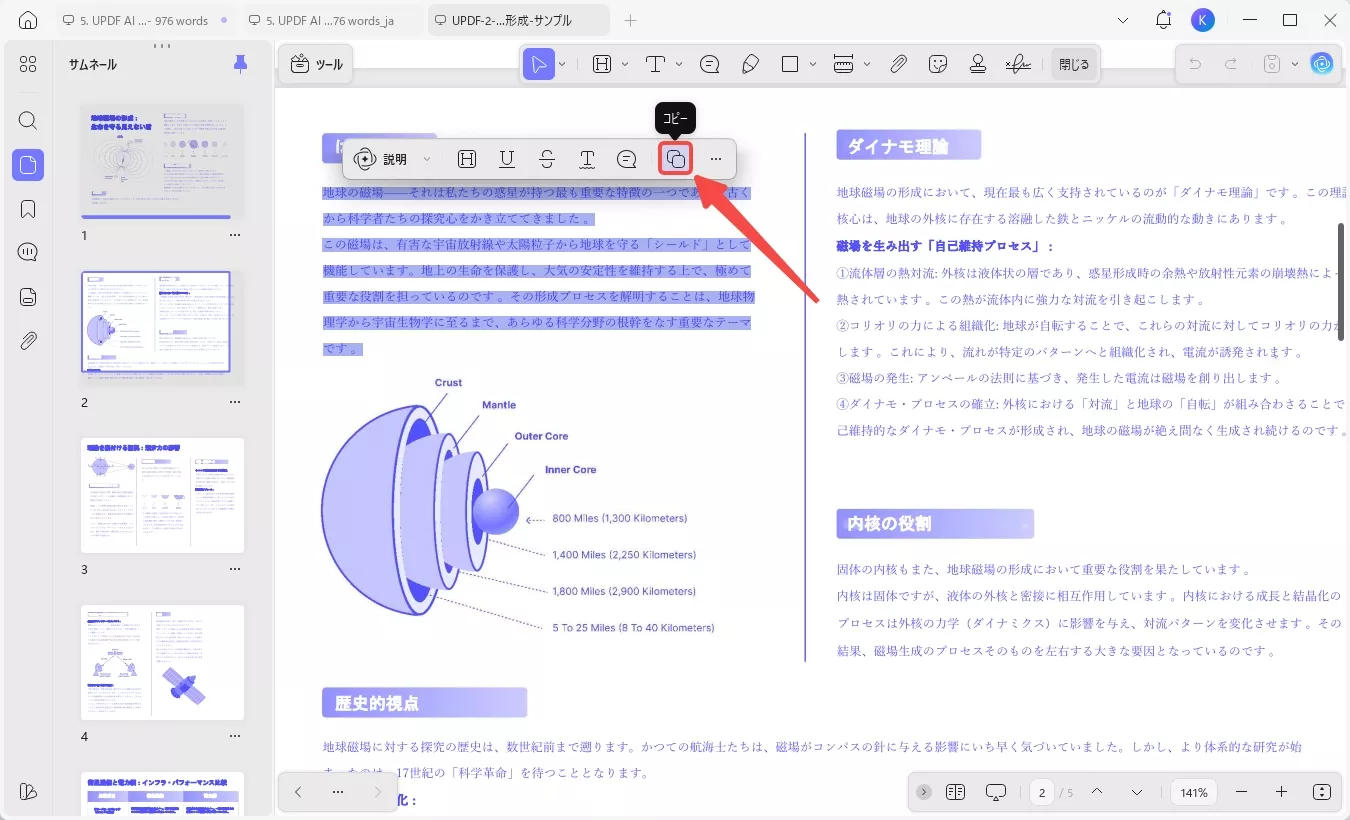Toggle strikethrough on the selected text
The image size is (1350, 820).
point(547,158)
